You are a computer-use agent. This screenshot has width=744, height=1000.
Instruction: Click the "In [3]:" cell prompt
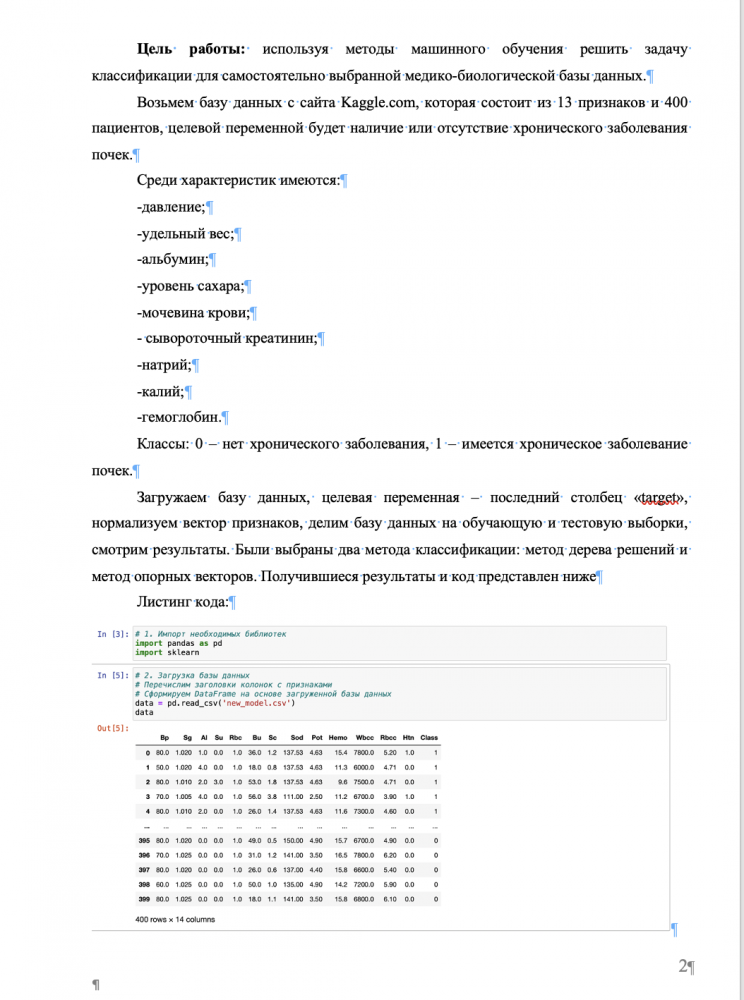[x=113, y=634]
